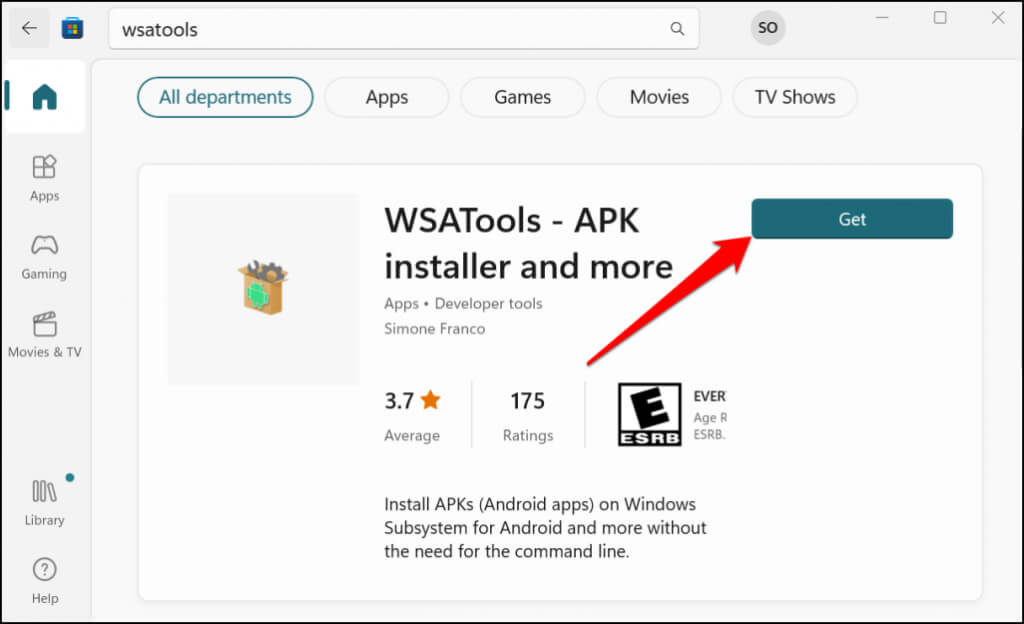This screenshot has width=1024, height=624.
Task: Open the WSATools - APK installer title
Action: click(x=528, y=243)
